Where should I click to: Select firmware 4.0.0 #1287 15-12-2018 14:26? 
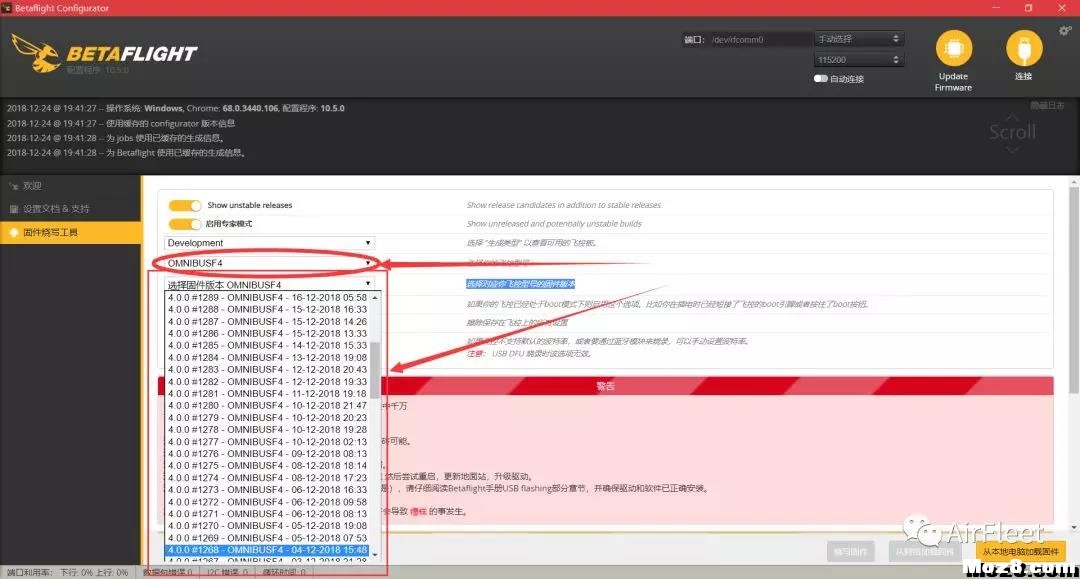267,322
